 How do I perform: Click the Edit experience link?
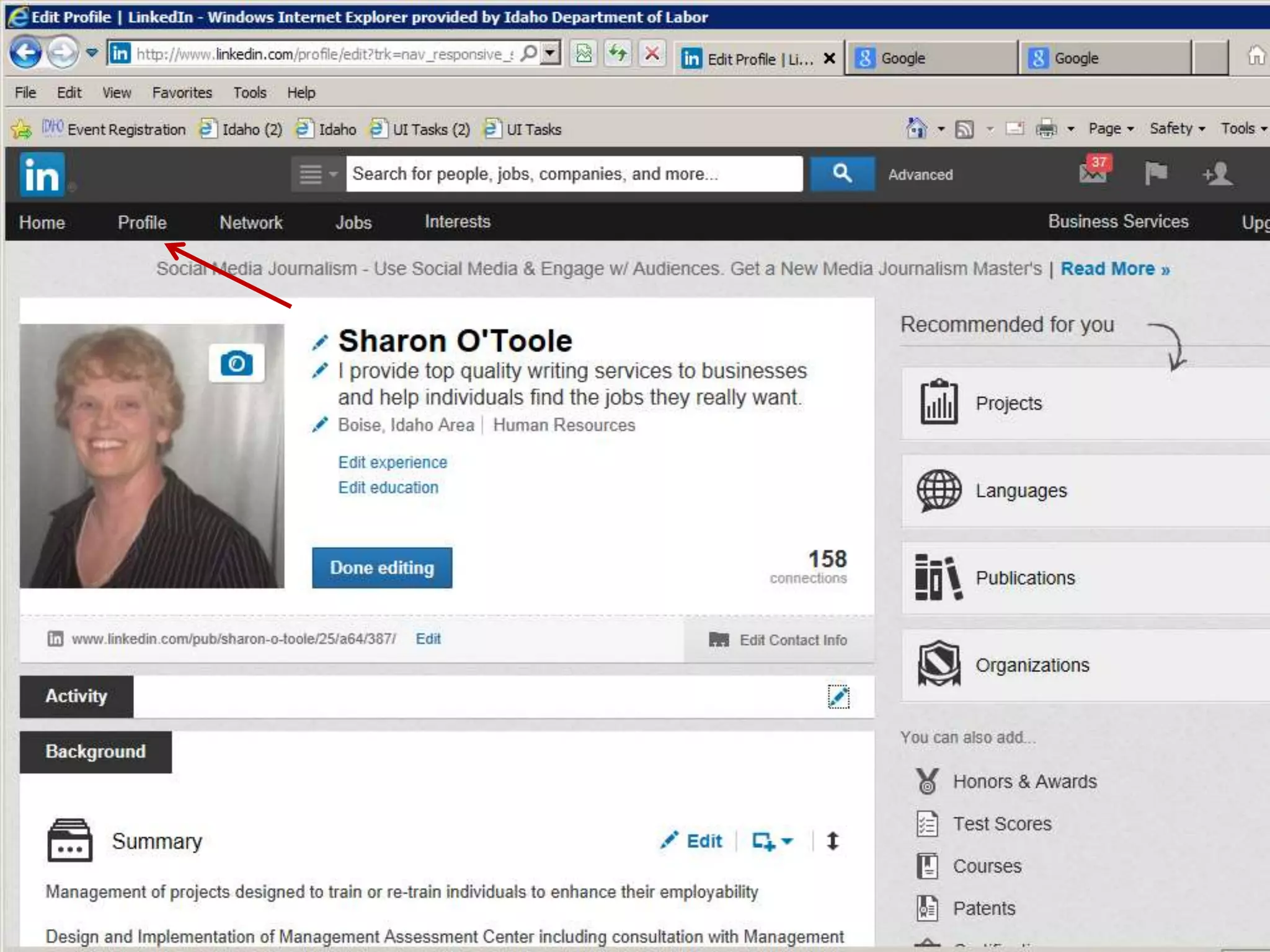pos(393,462)
